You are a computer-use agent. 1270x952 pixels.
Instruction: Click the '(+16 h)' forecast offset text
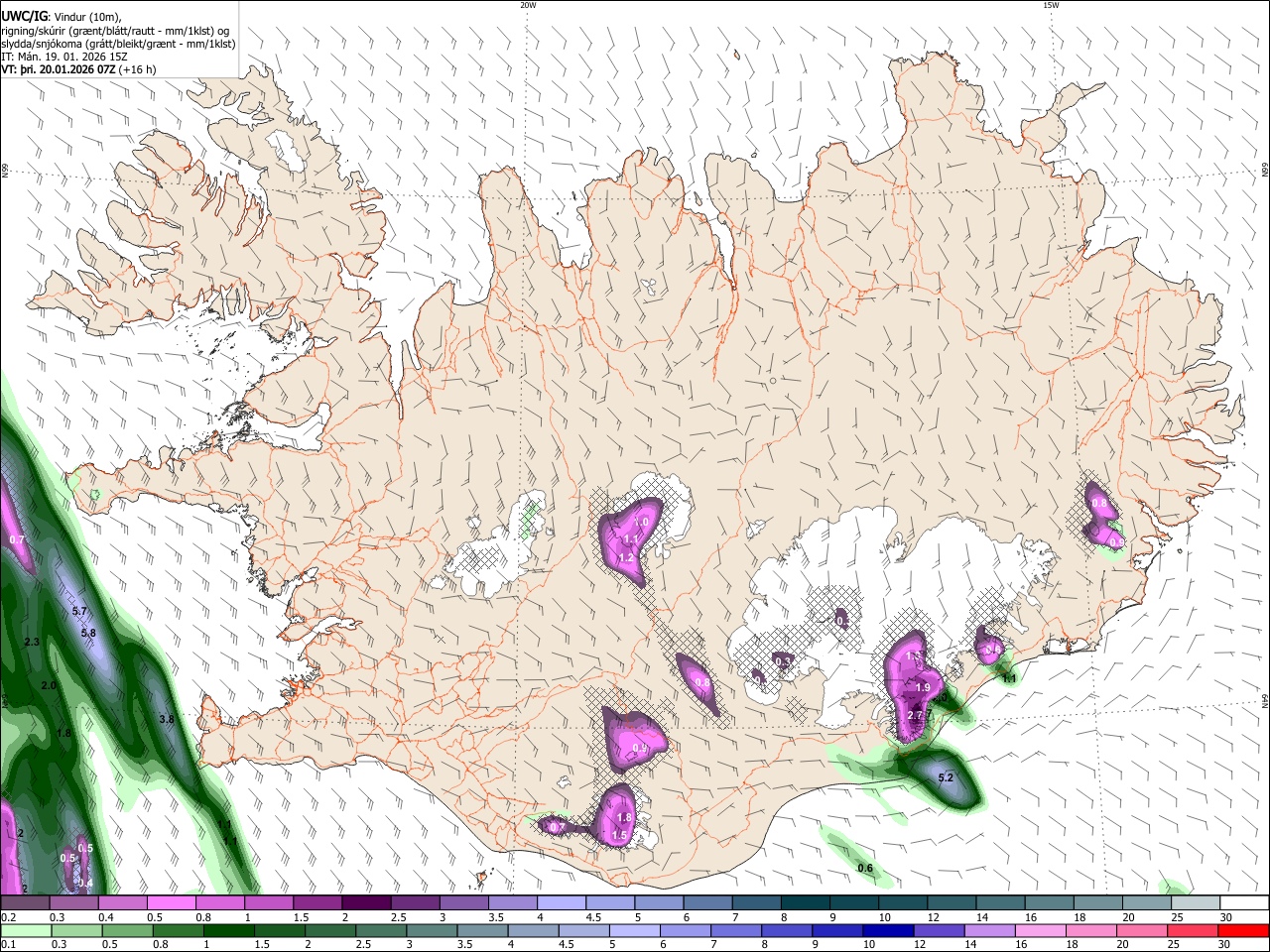tap(138, 70)
